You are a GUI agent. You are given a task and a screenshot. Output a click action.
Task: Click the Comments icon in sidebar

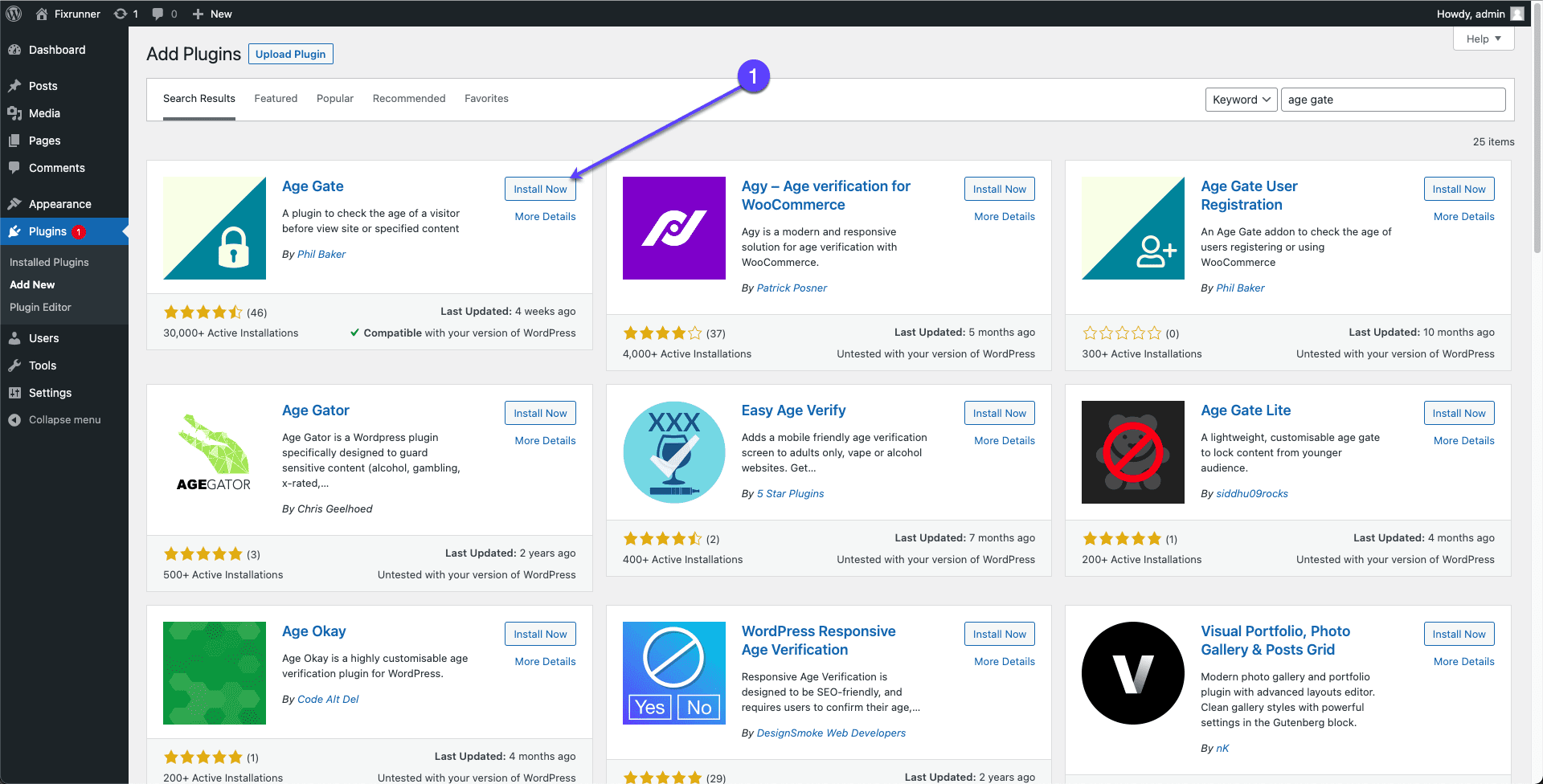click(x=14, y=168)
